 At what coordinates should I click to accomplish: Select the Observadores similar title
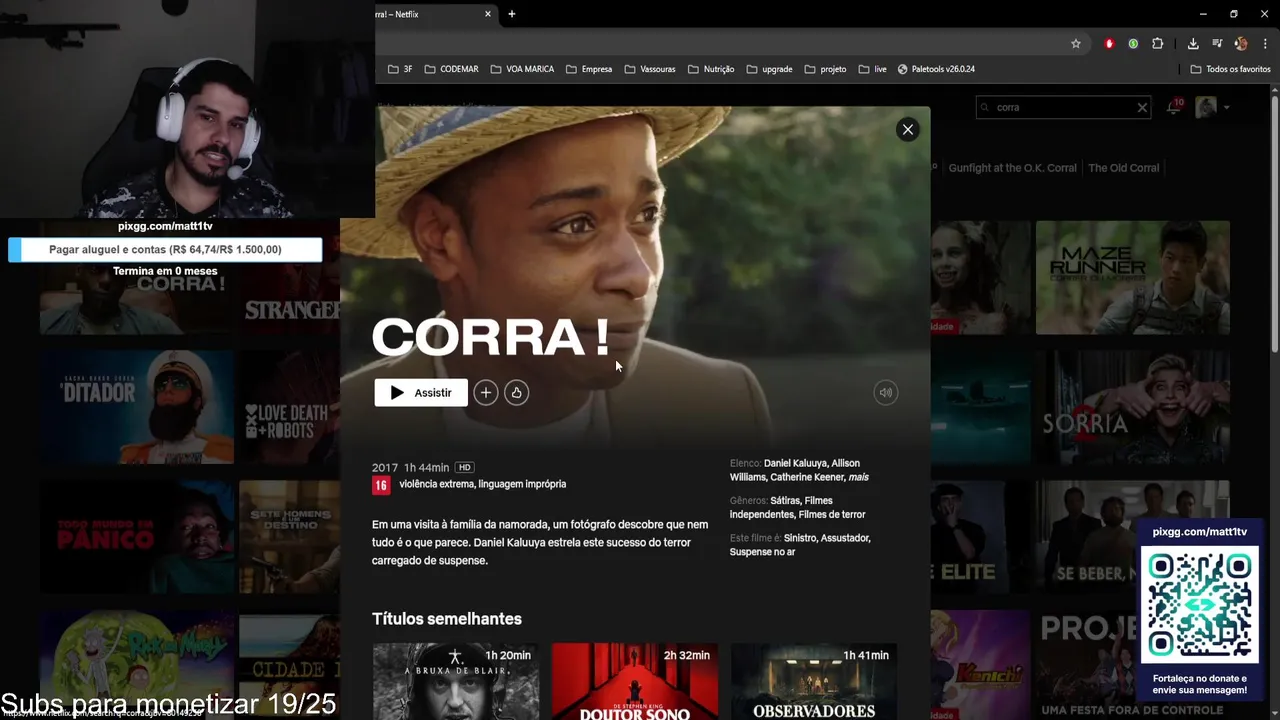(813, 682)
